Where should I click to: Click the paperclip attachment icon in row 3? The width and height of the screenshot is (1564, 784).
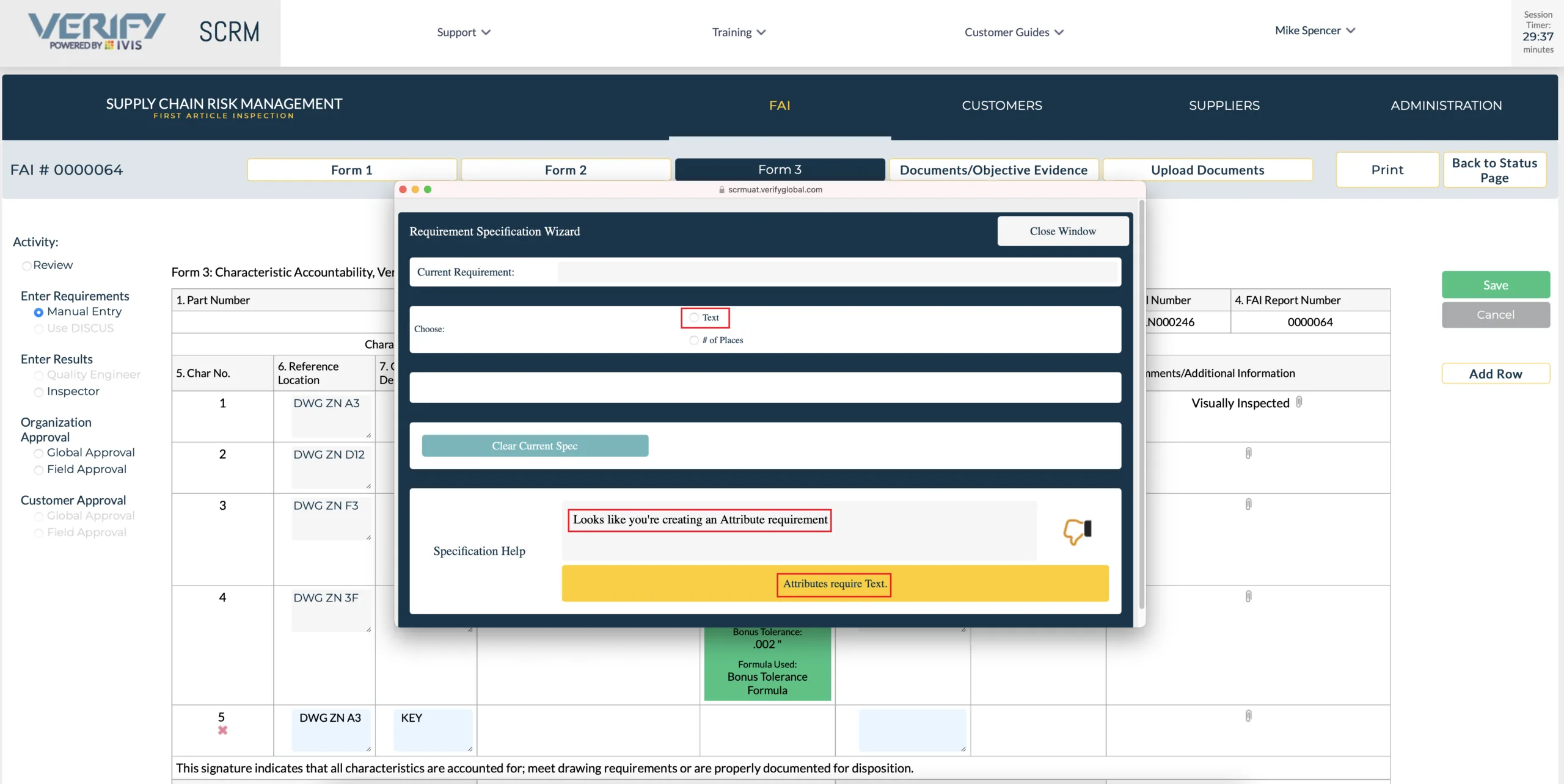click(x=1248, y=504)
